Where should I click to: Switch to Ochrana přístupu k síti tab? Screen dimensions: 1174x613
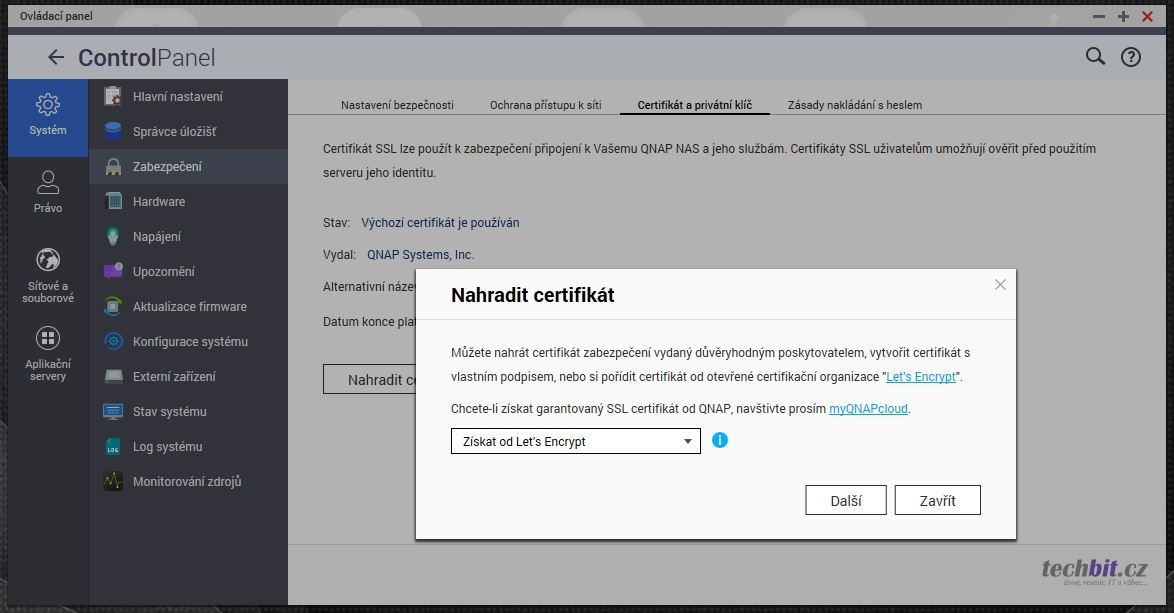(x=545, y=105)
